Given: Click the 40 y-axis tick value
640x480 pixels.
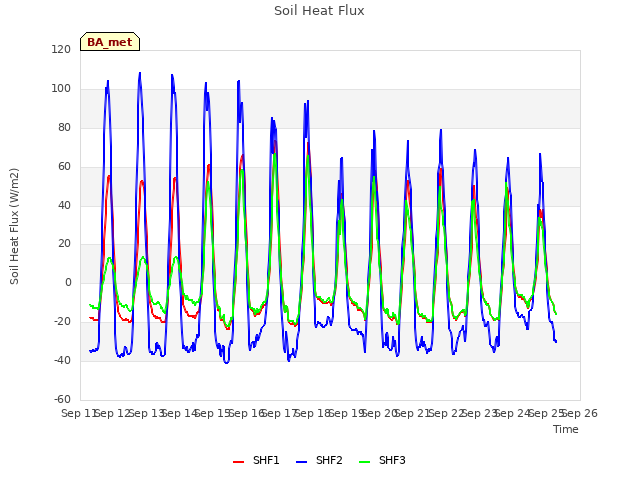Looking at the screenshot, I should pos(64,205).
